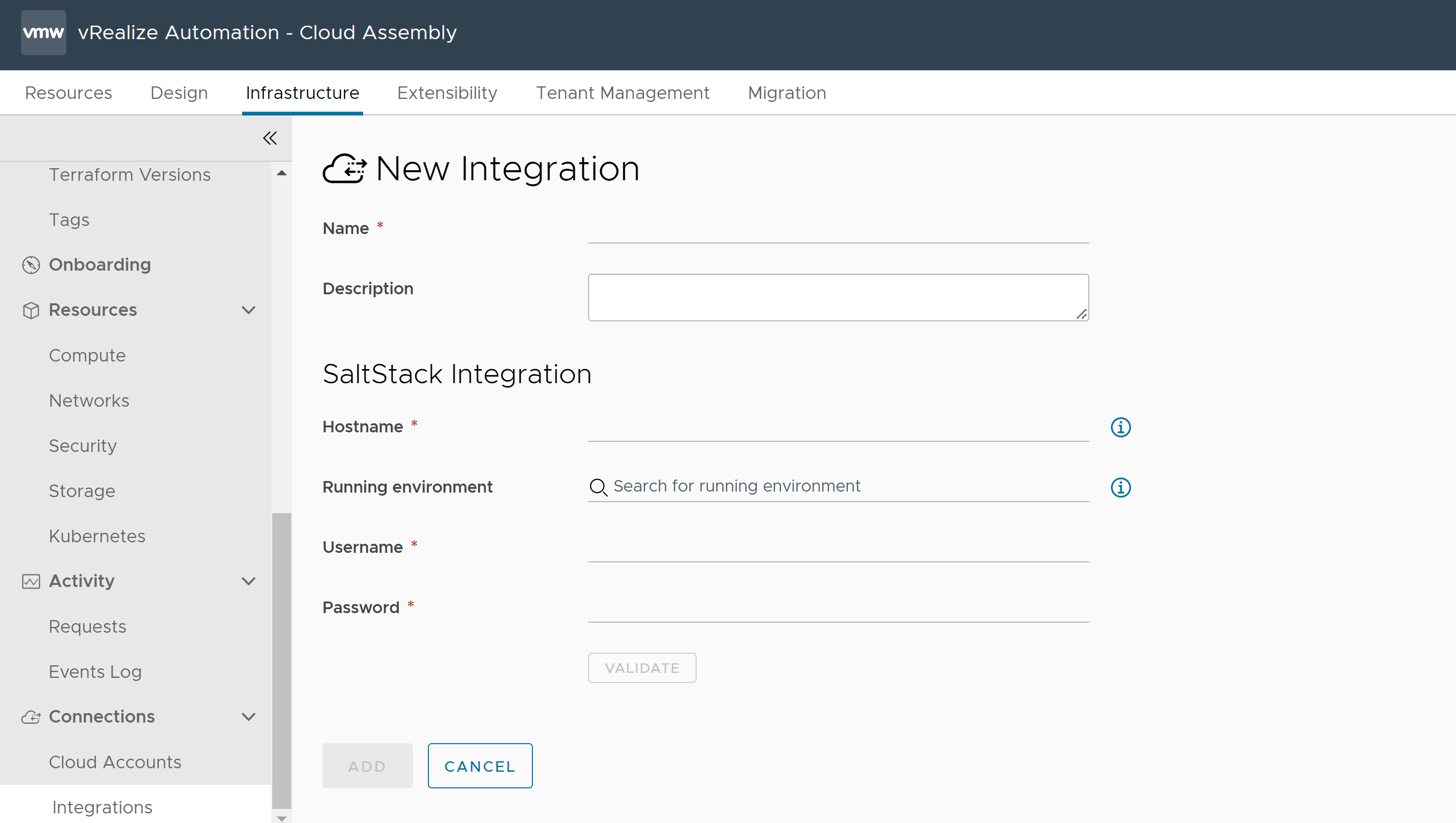Viewport: 1456px width, 823px height.
Task: Click the Design menu item
Action: [179, 93]
